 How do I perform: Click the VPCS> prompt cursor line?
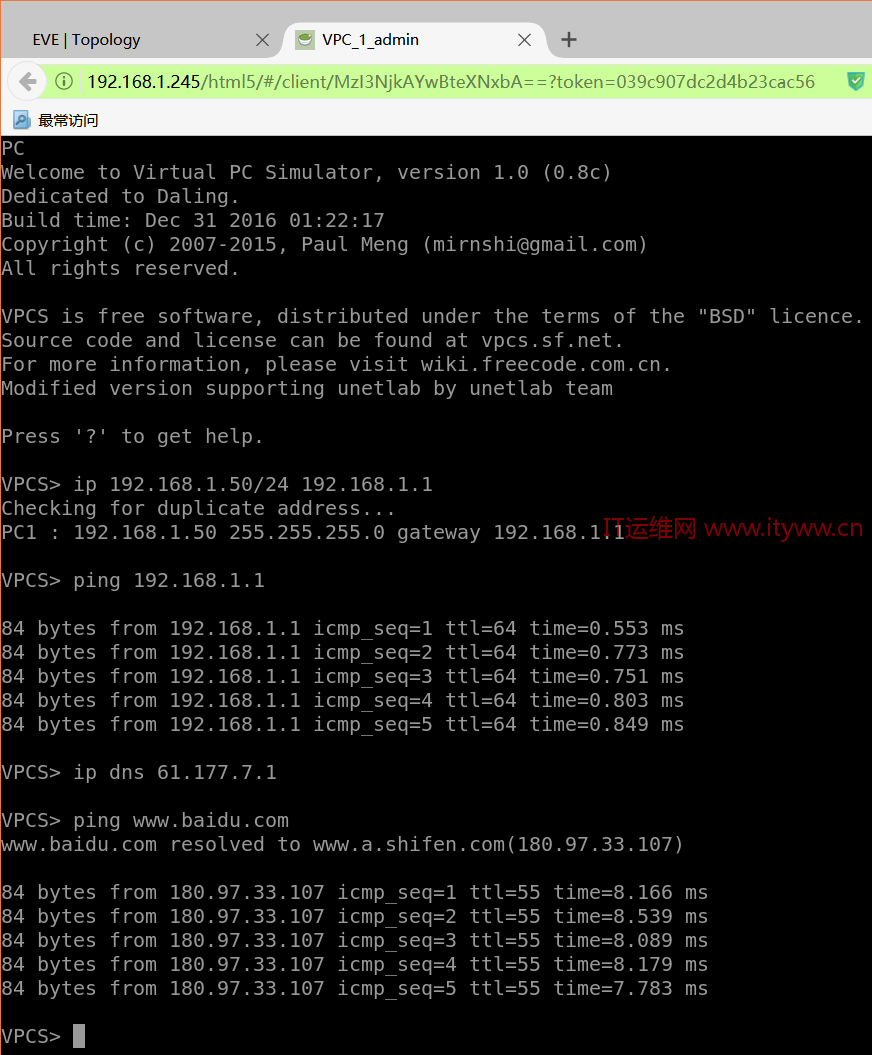tap(44, 1036)
